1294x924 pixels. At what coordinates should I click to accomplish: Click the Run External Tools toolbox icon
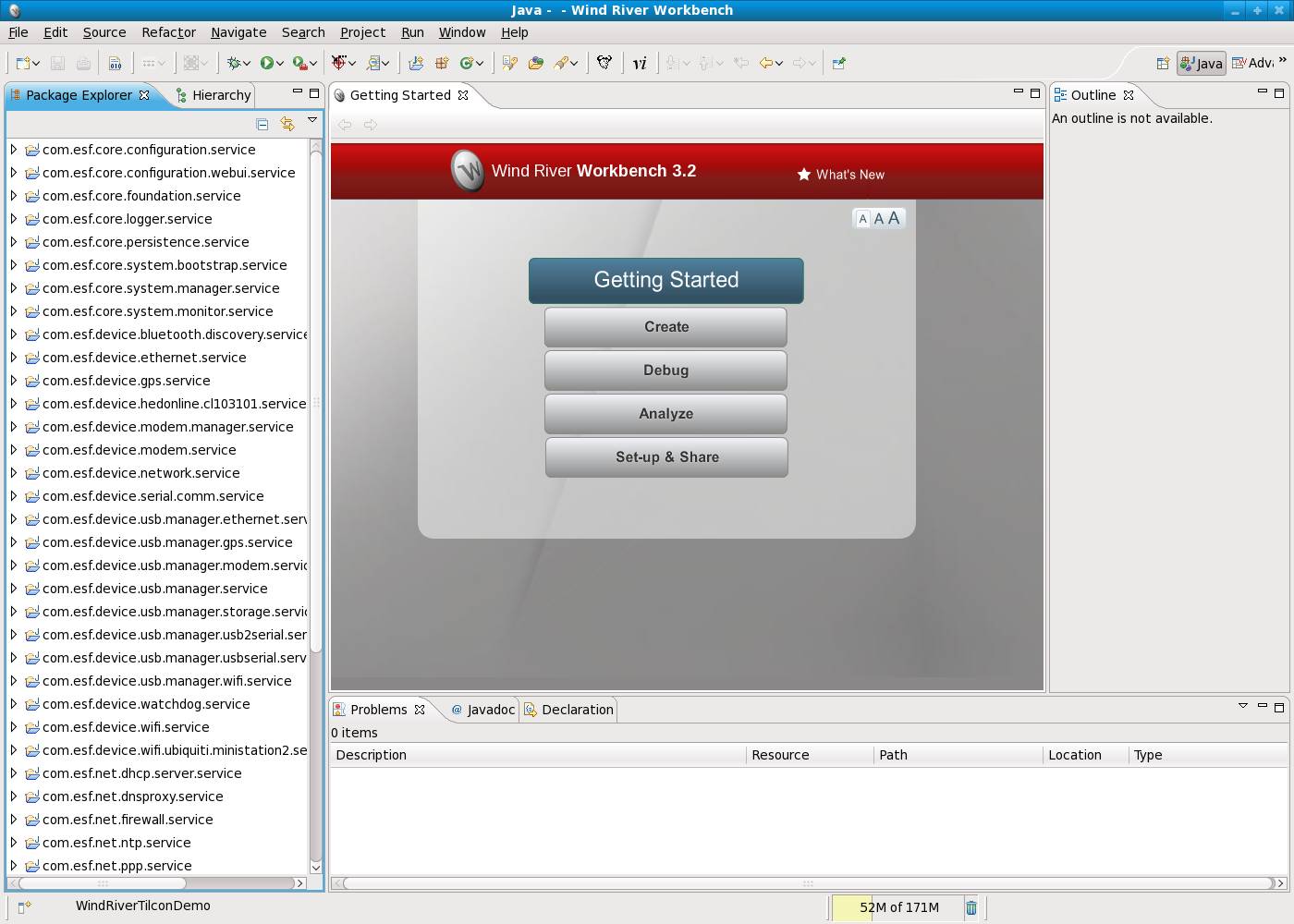[299, 63]
